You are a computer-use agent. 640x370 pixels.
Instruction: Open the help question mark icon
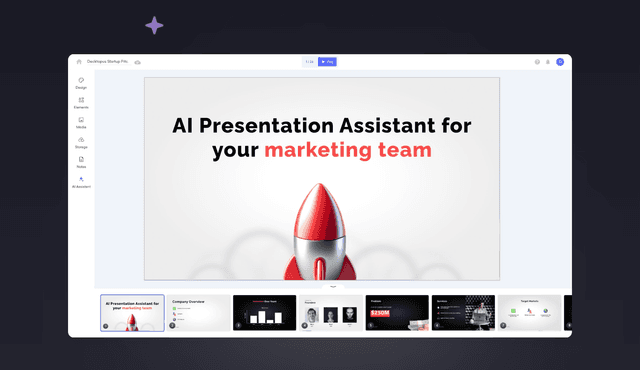[x=537, y=62]
